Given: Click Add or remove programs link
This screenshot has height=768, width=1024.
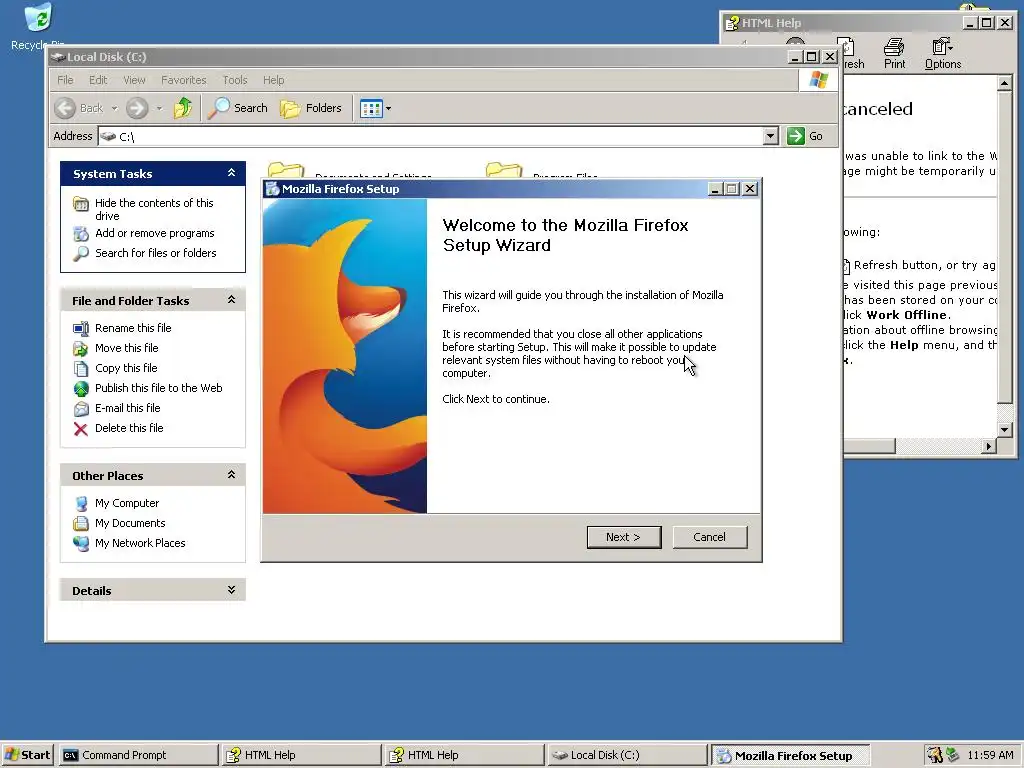Looking at the screenshot, I should (x=155, y=233).
